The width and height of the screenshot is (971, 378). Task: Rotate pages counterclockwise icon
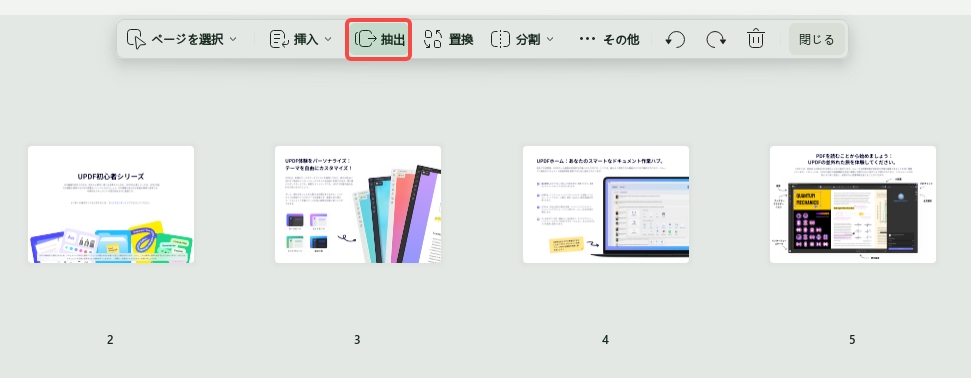[x=675, y=40]
